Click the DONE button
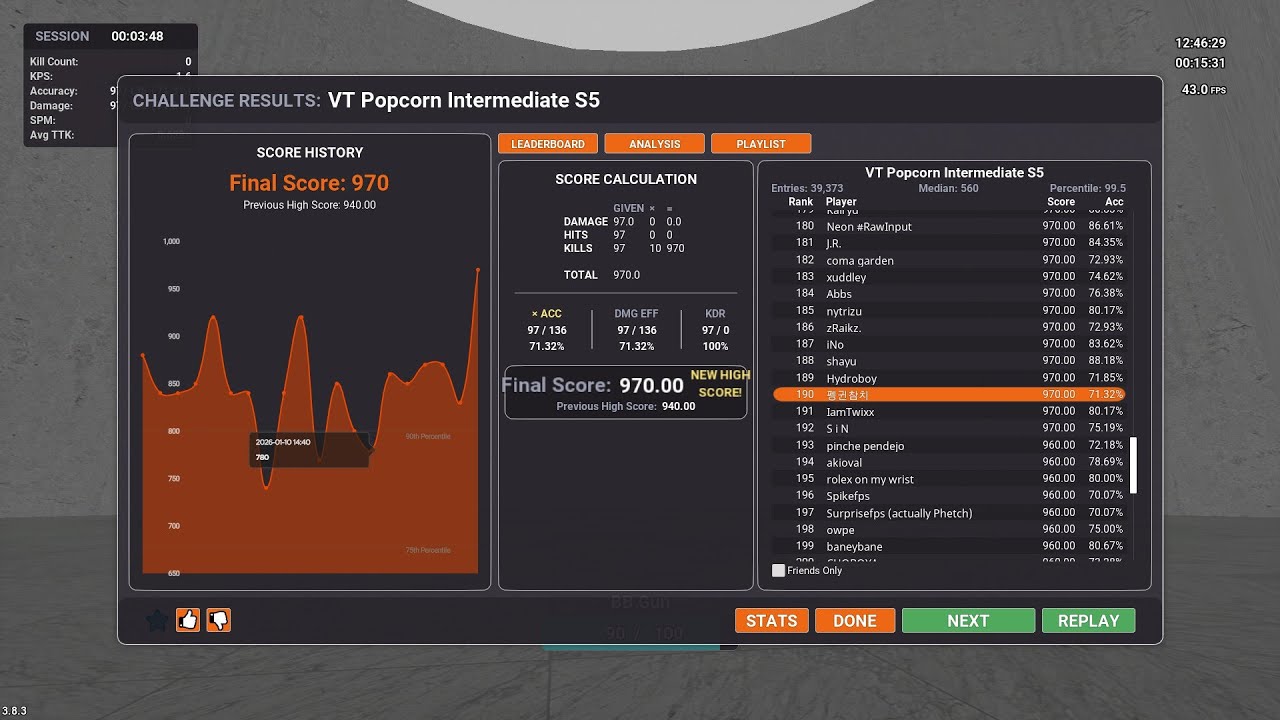 pyautogui.click(x=855, y=621)
